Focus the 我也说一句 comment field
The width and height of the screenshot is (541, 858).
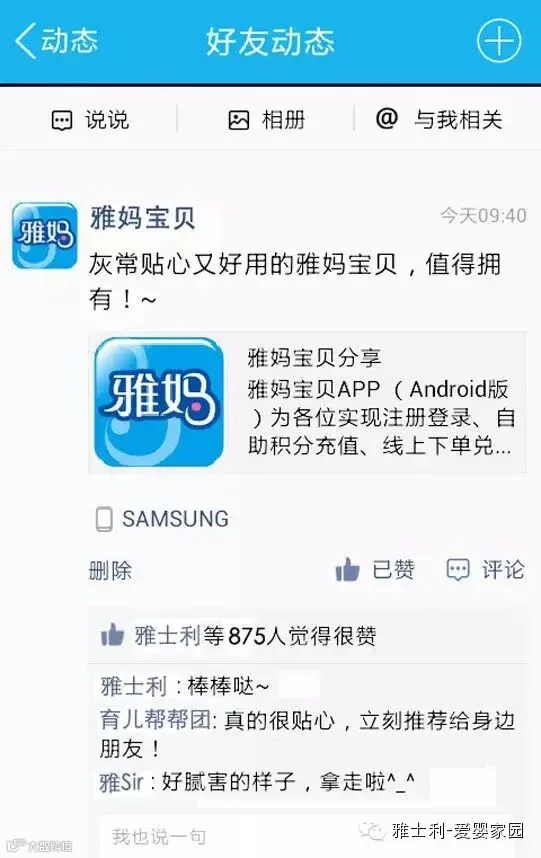230,837
